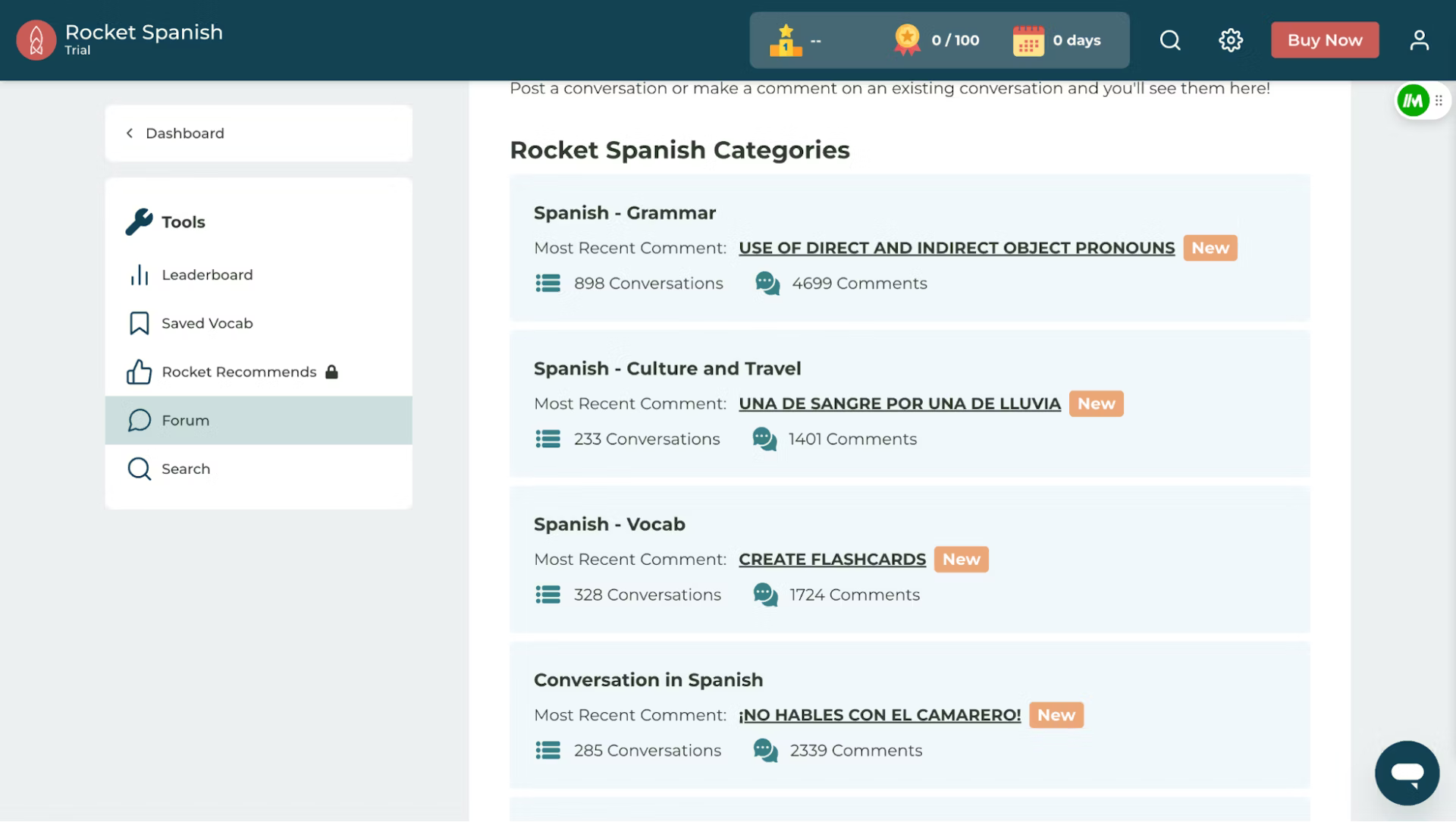Click New badge beside CREATE FLASHCARDS
The width and height of the screenshot is (1456, 822).
(x=961, y=560)
